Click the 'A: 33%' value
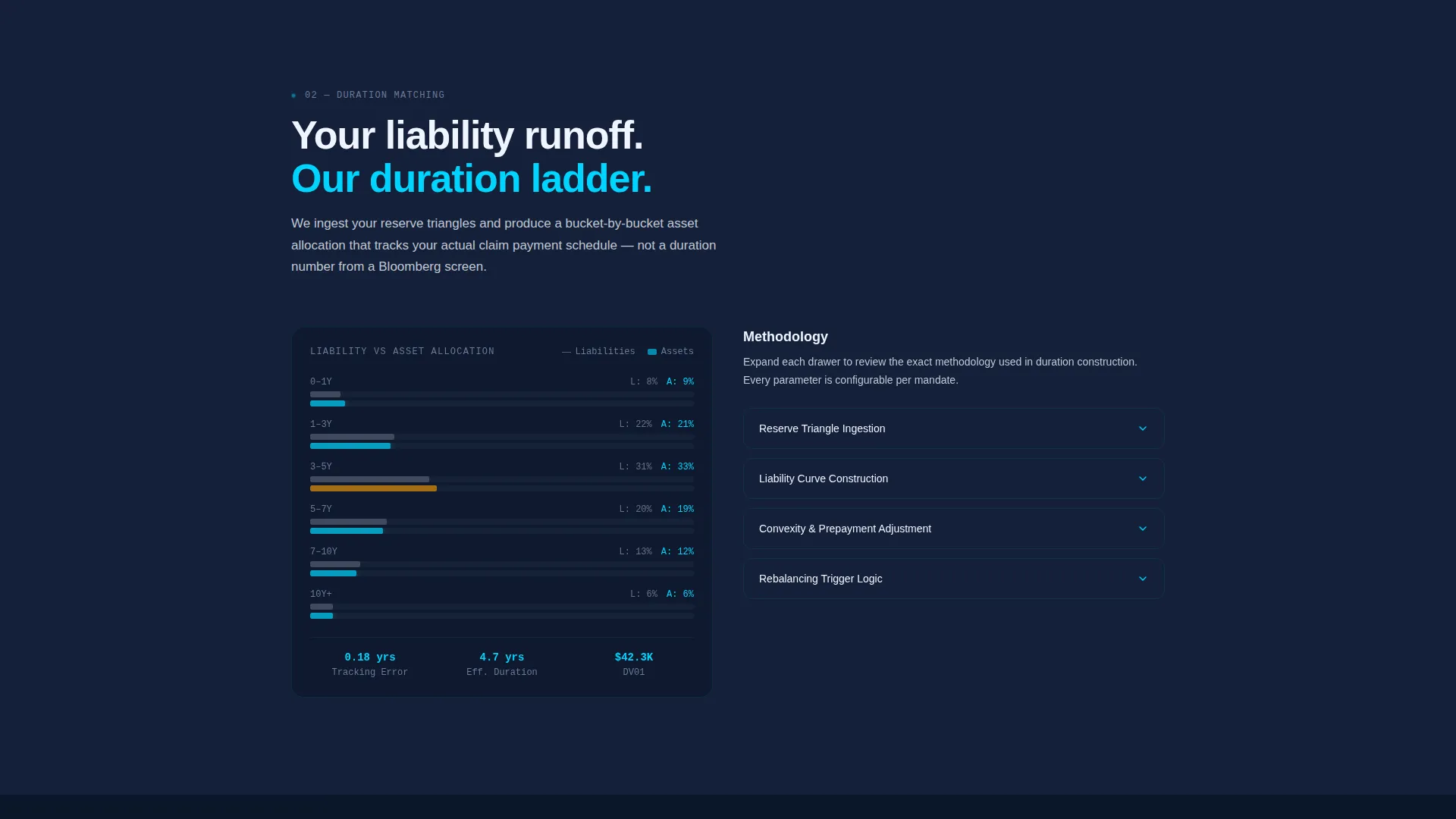This screenshot has height=819, width=1456. pos(677,467)
